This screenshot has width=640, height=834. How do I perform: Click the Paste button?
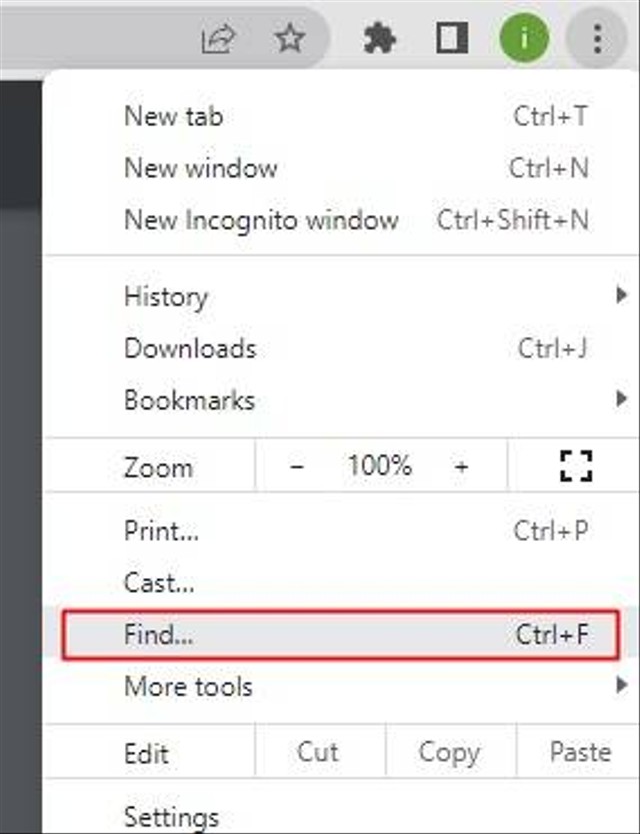tap(580, 752)
